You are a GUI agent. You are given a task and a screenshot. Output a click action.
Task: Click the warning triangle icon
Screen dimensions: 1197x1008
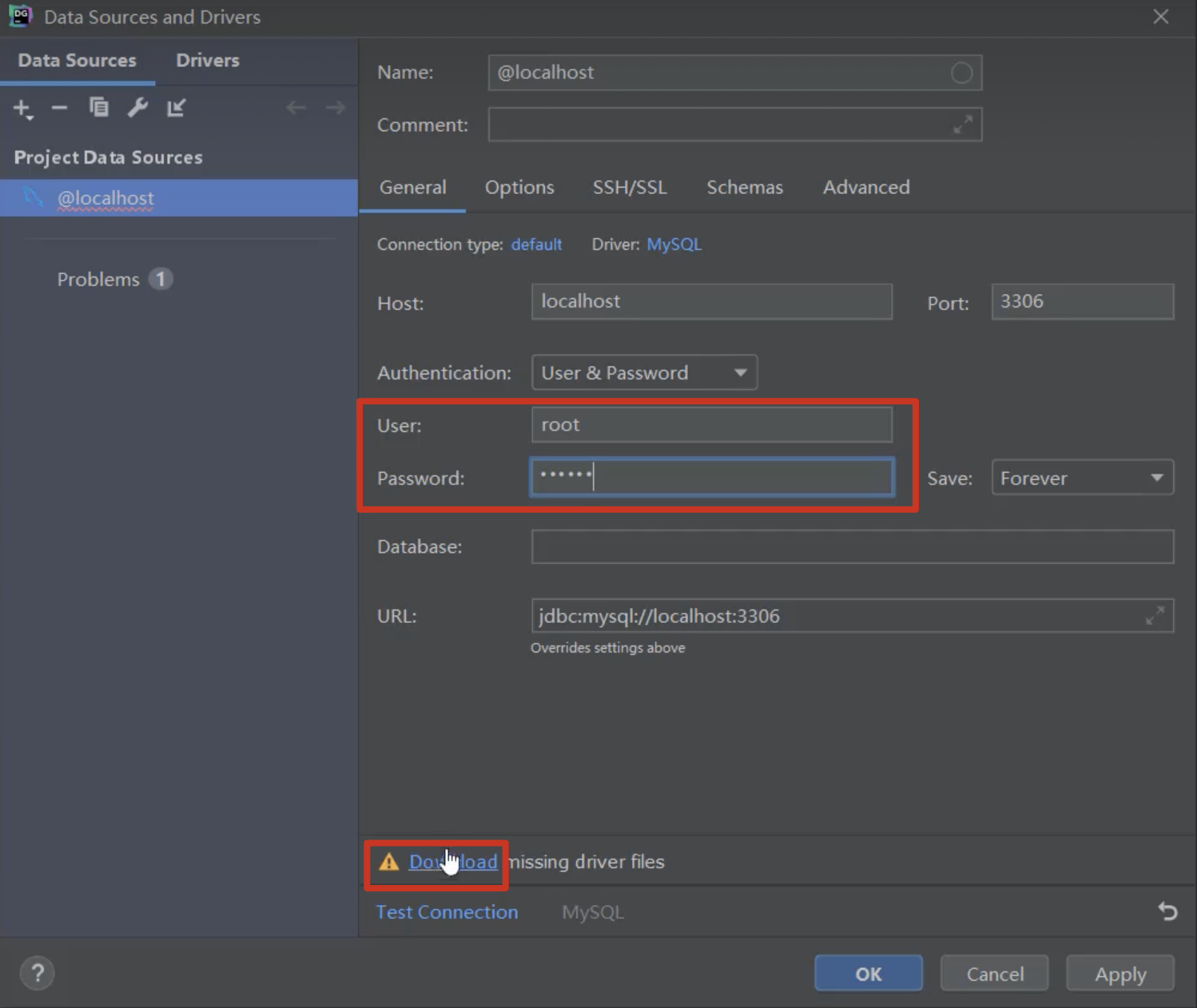tap(389, 862)
